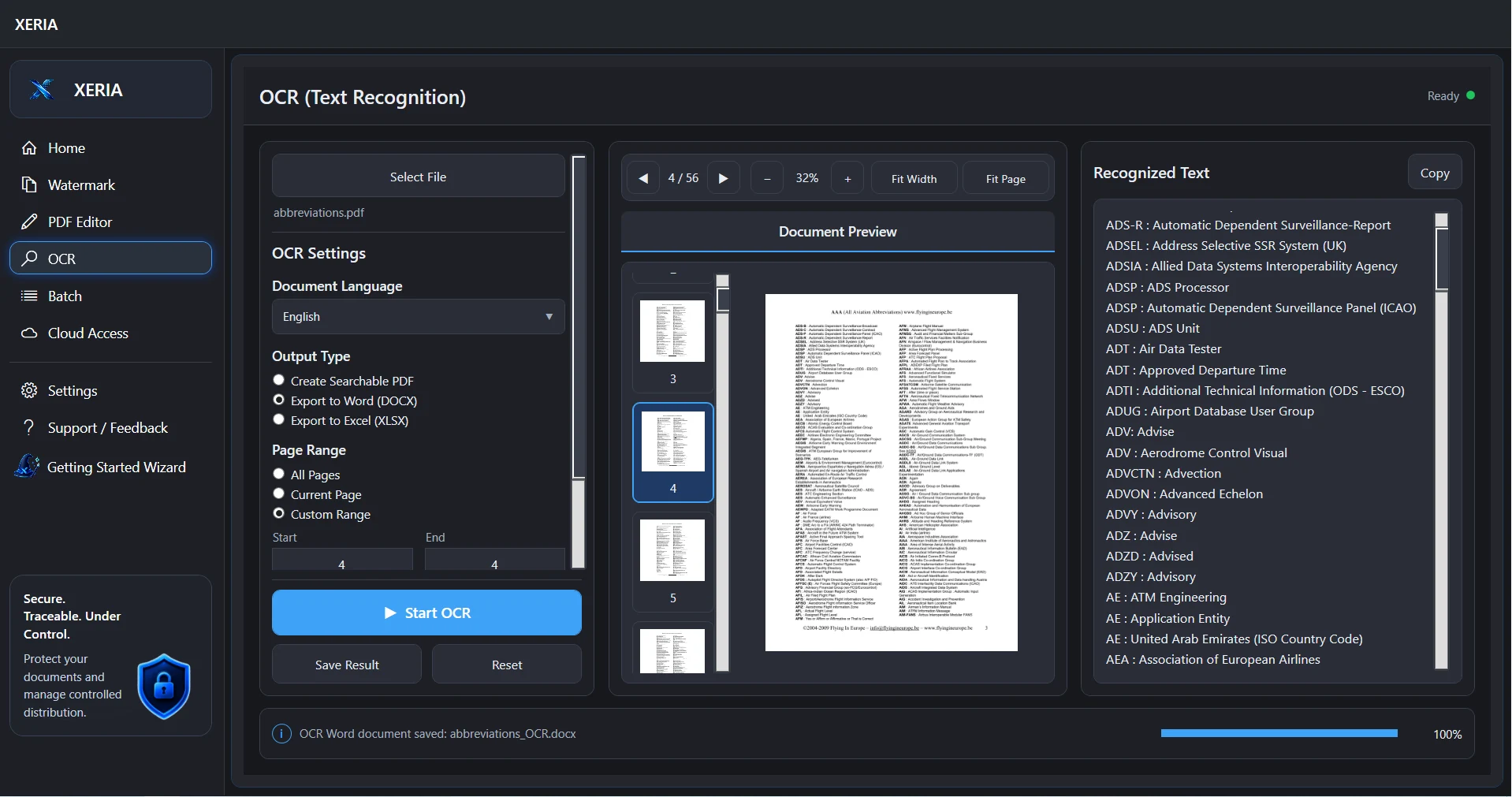
Task: Click the Getting Started Wizard icon
Action: click(28, 466)
